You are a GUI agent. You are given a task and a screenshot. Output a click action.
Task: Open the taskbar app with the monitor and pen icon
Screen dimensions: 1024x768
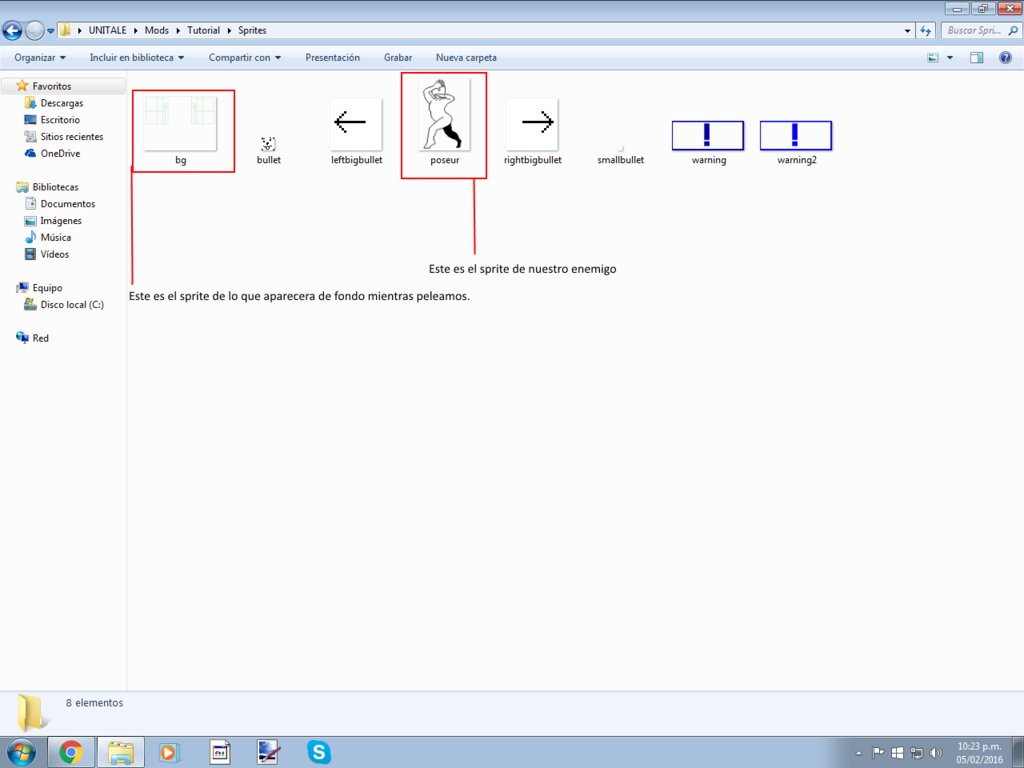268,752
